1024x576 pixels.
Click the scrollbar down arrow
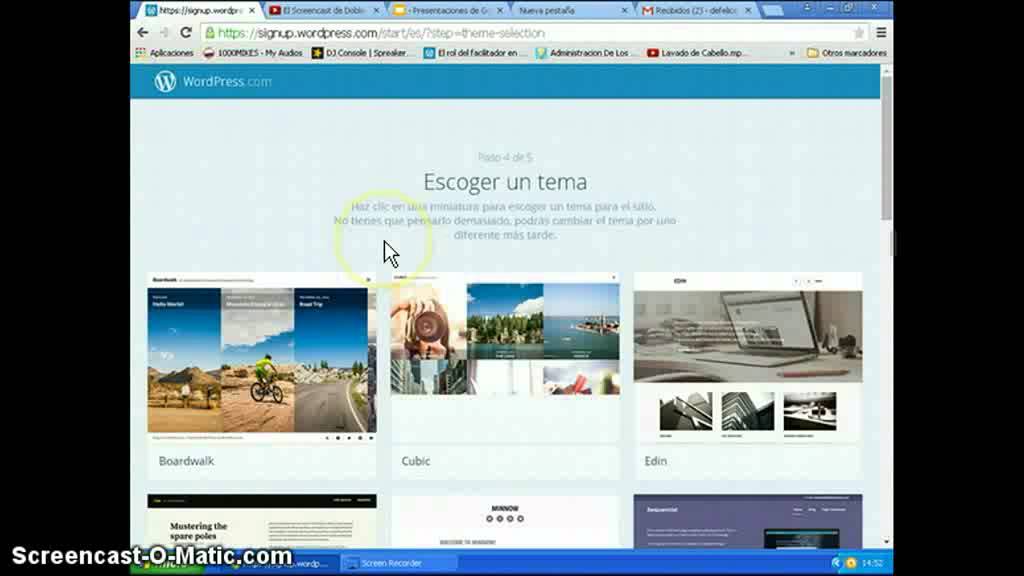(x=886, y=541)
